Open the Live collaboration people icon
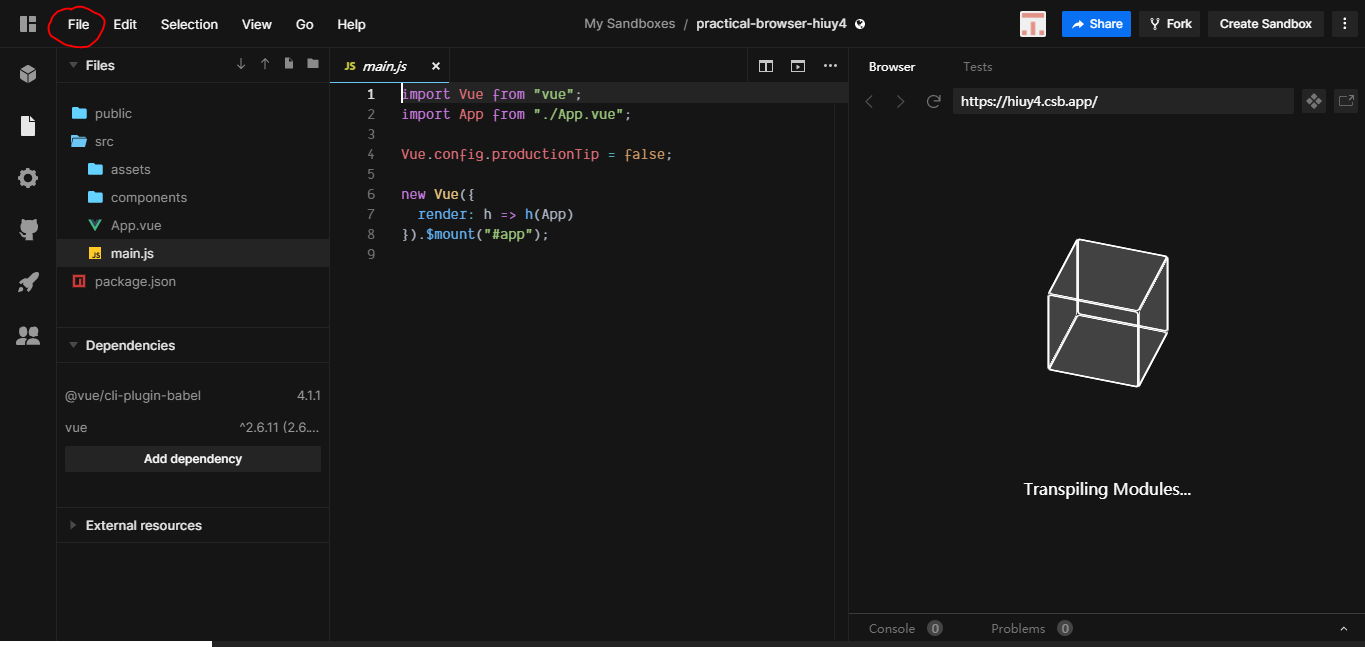The width and height of the screenshot is (1365, 647). click(28, 336)
